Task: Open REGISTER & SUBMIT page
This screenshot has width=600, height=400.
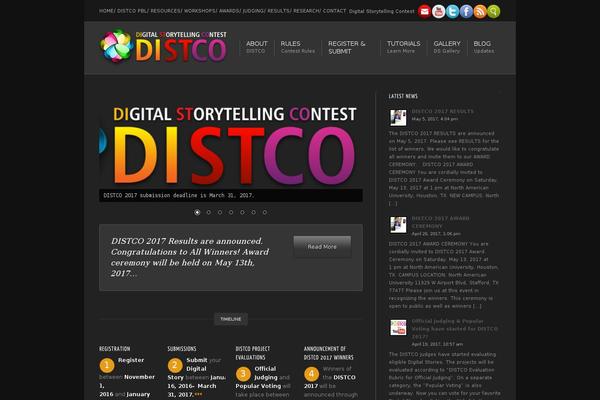Action: 347,47
